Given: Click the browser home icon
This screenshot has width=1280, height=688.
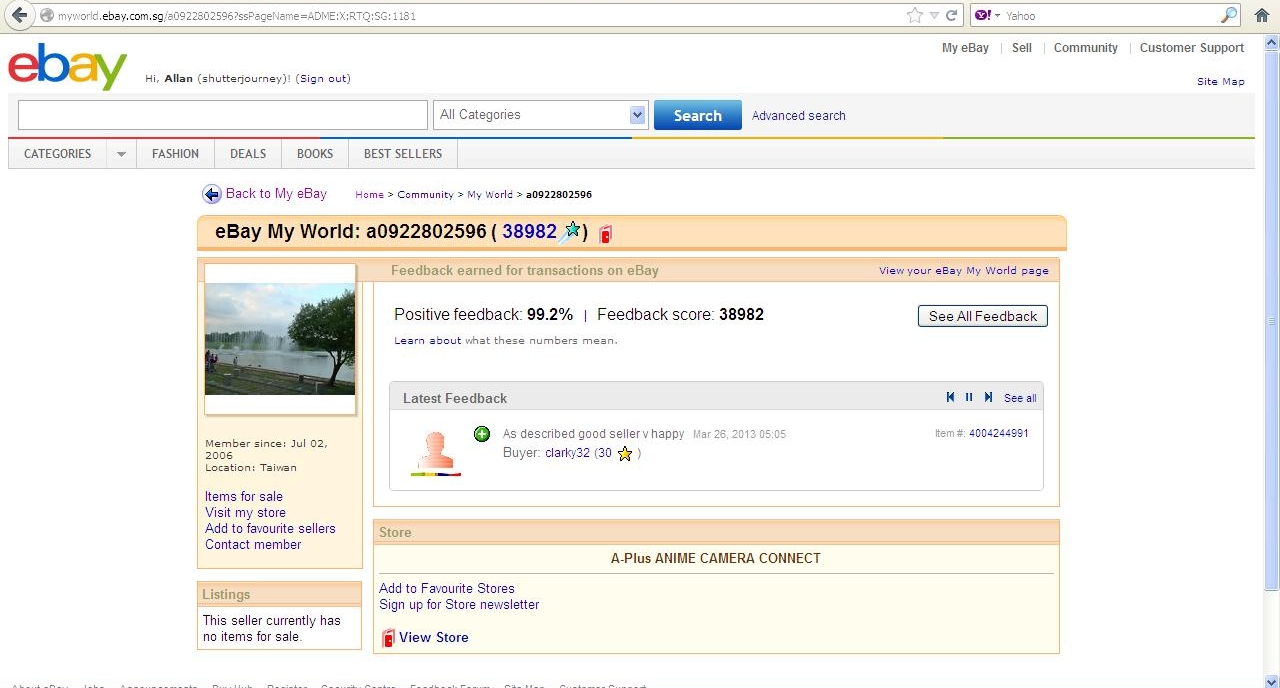Looking at the screenshot, I should point(1261,15).
